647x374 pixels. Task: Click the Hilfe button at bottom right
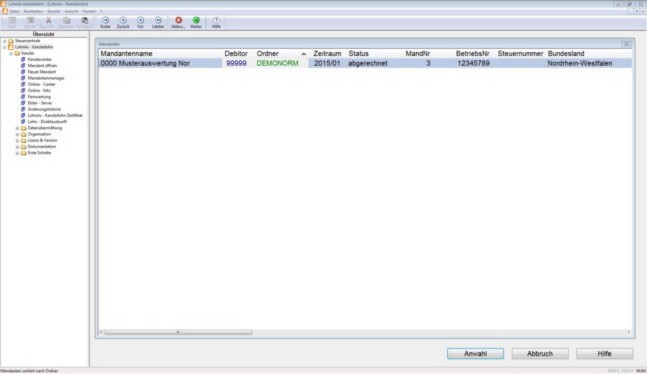(604, 353)
